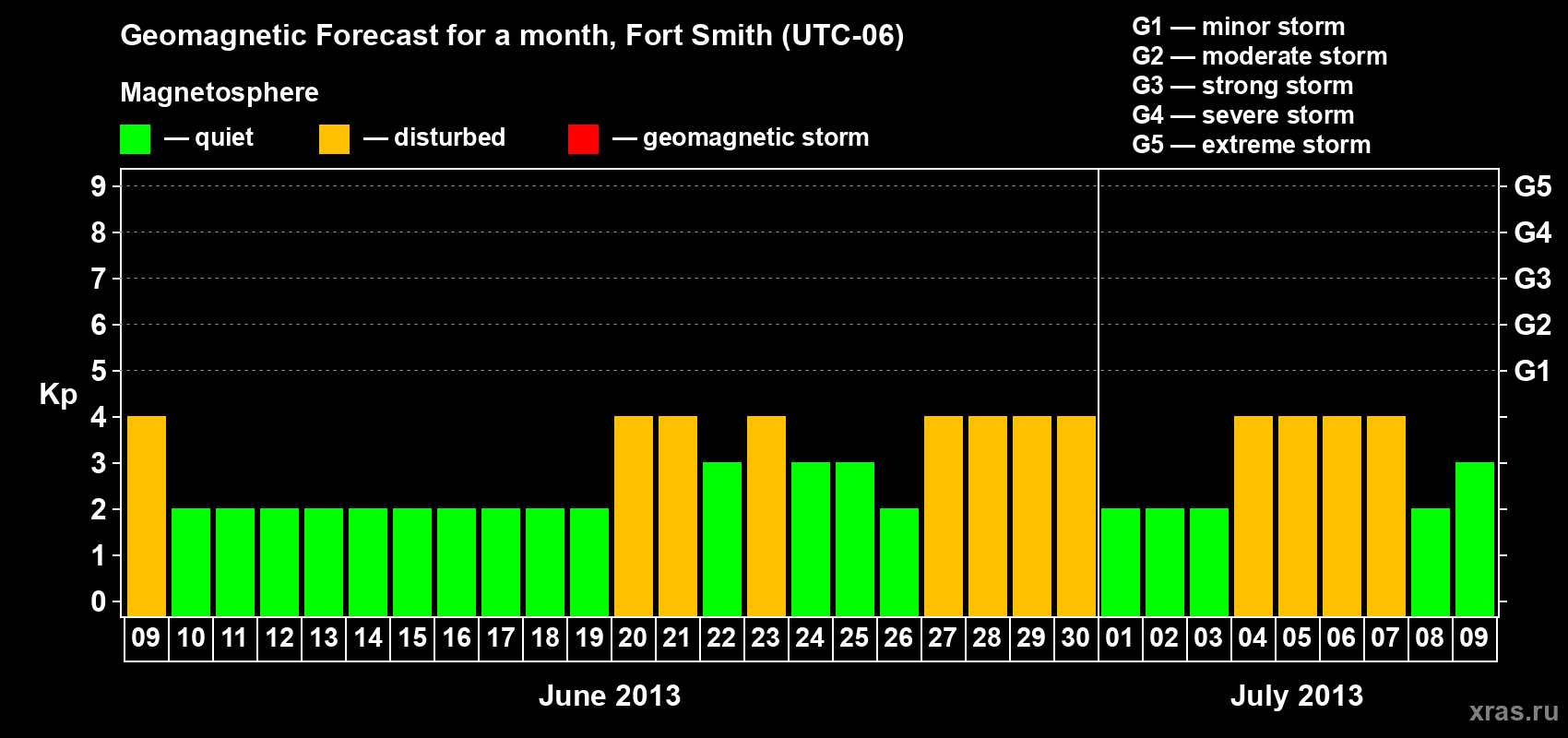Click date label 25 under the chart
Viewport: 1568px width, 738px height.
click(854, 638)
